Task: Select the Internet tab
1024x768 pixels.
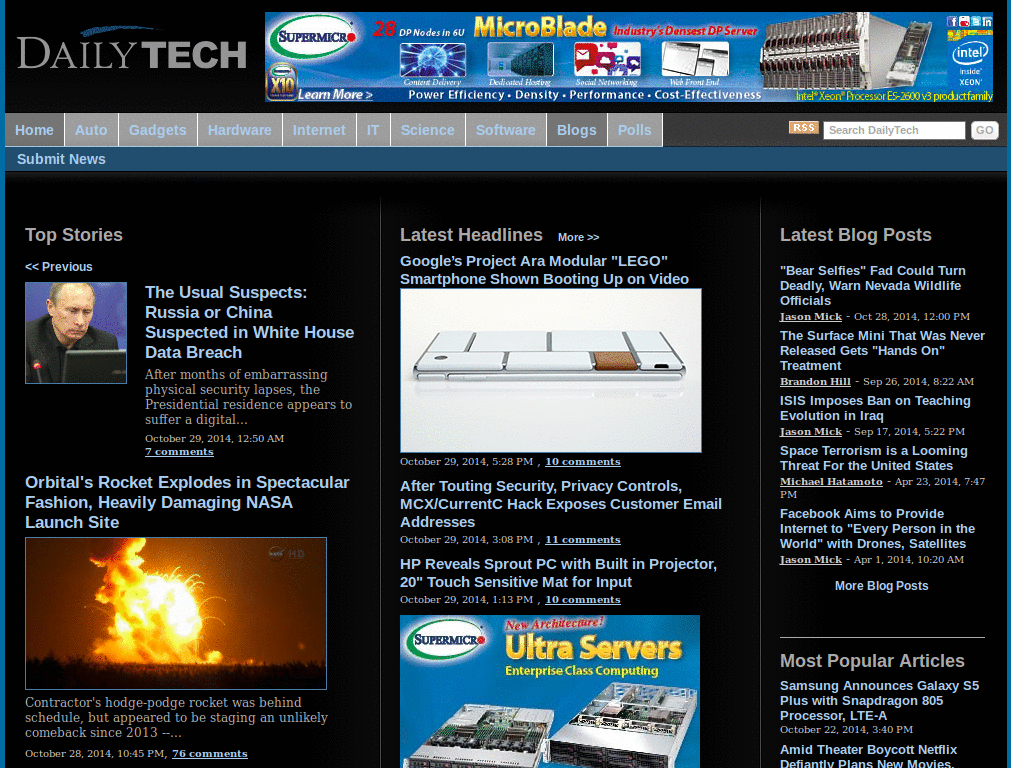Action: pos(319,130)
